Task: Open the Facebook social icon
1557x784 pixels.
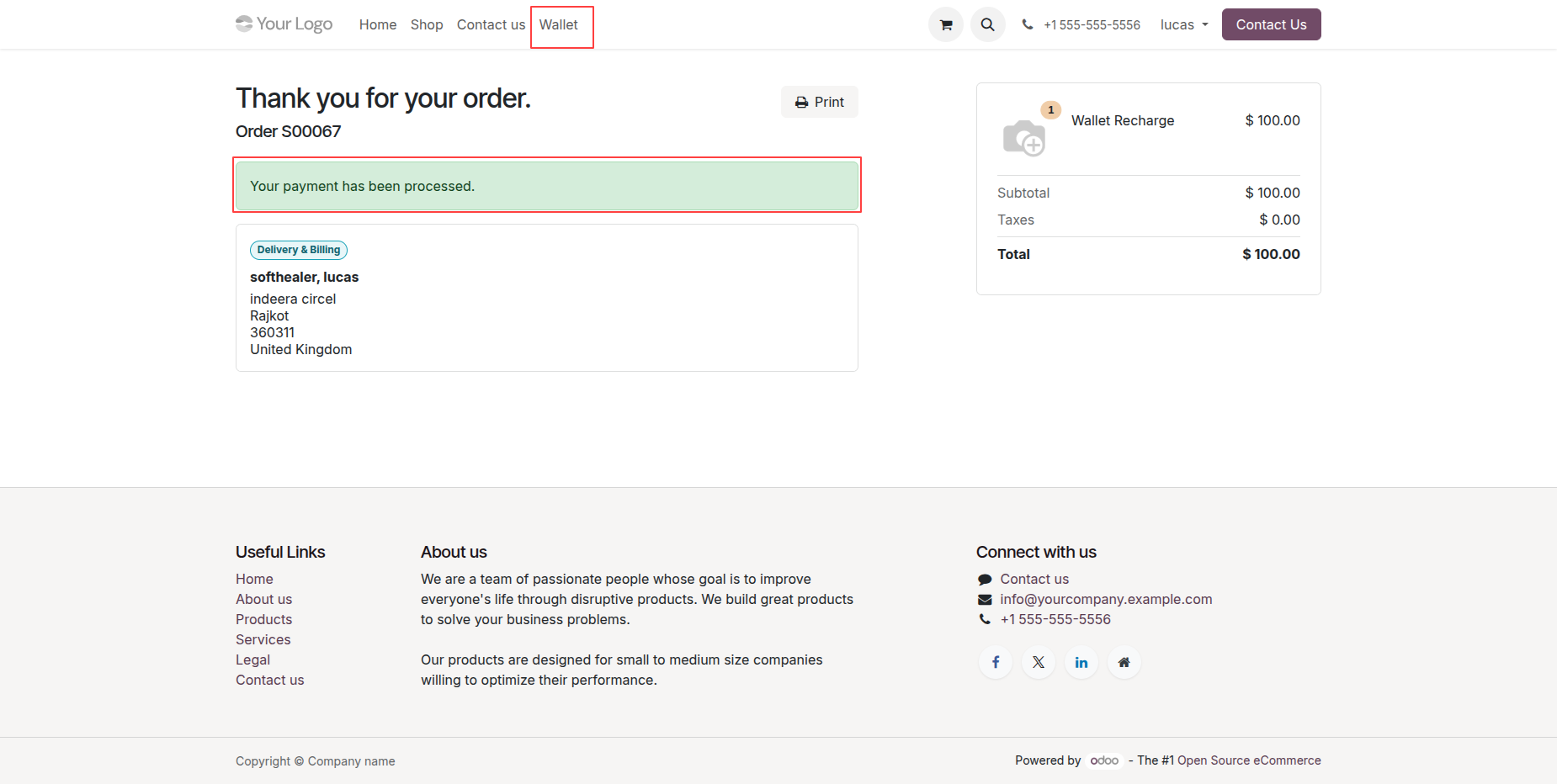Action: tap(996, 662)
